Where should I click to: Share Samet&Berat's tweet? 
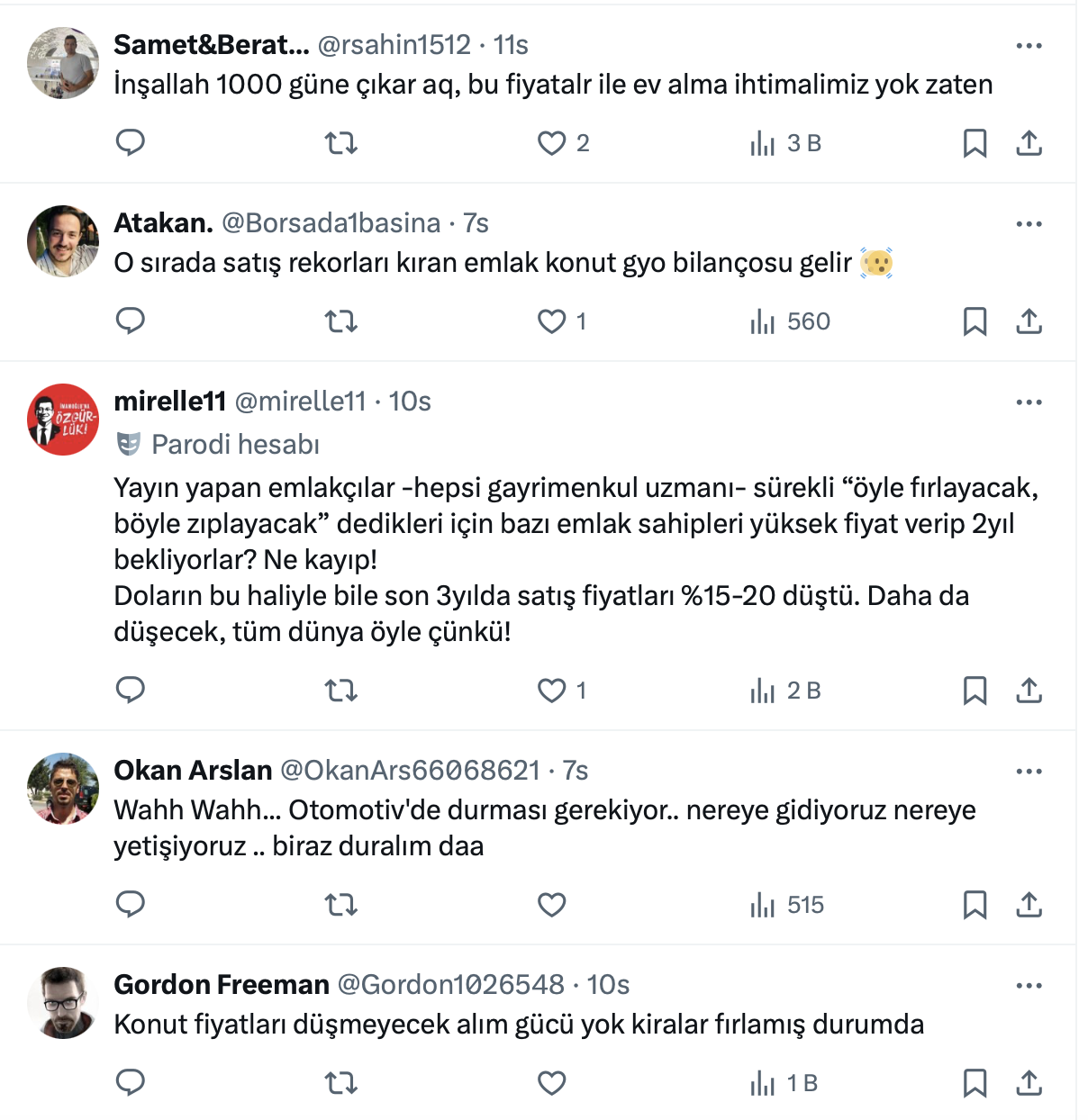(x=1029, y=142)
